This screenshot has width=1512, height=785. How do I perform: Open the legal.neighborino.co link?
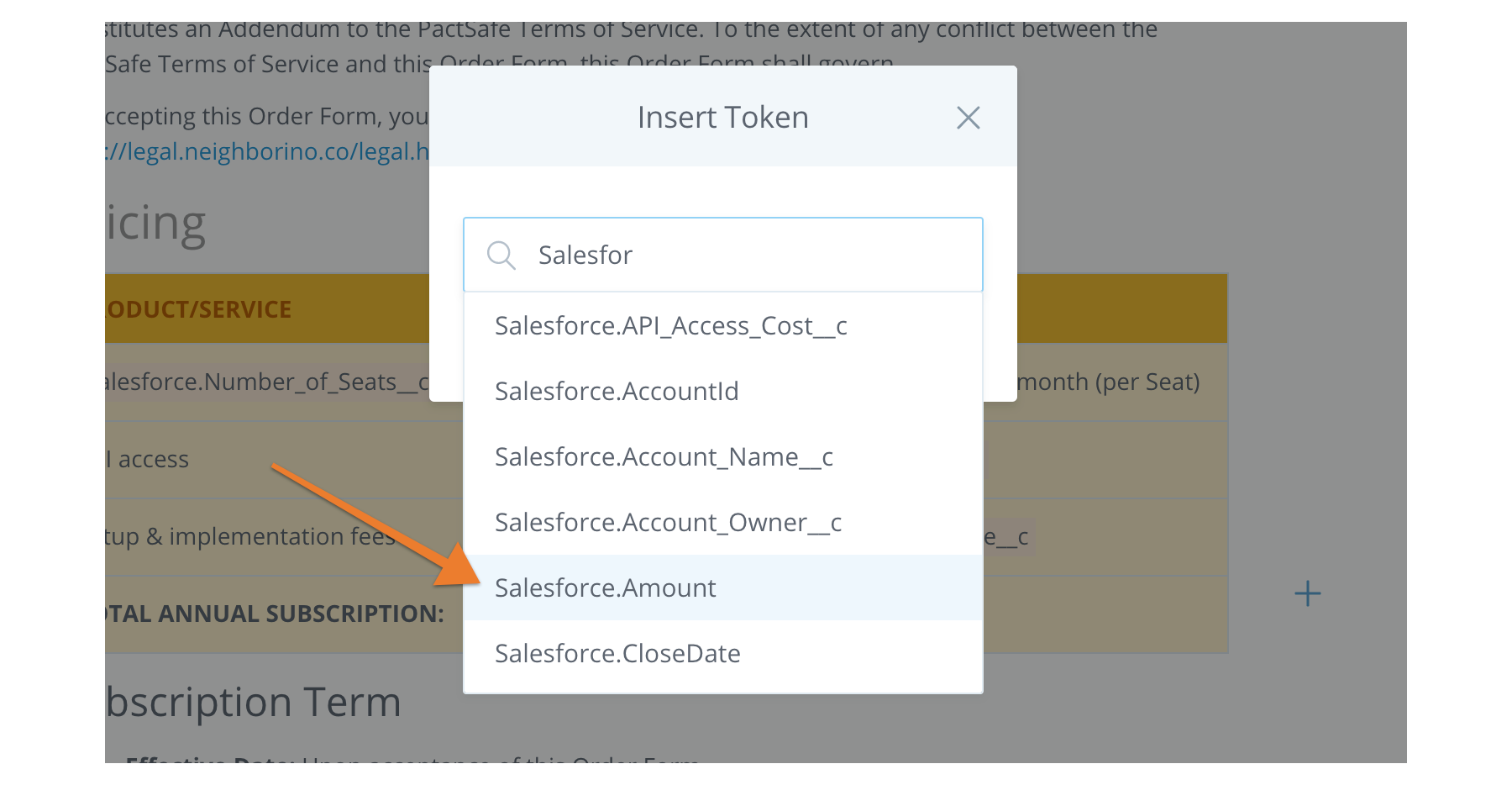click(267, 151)
